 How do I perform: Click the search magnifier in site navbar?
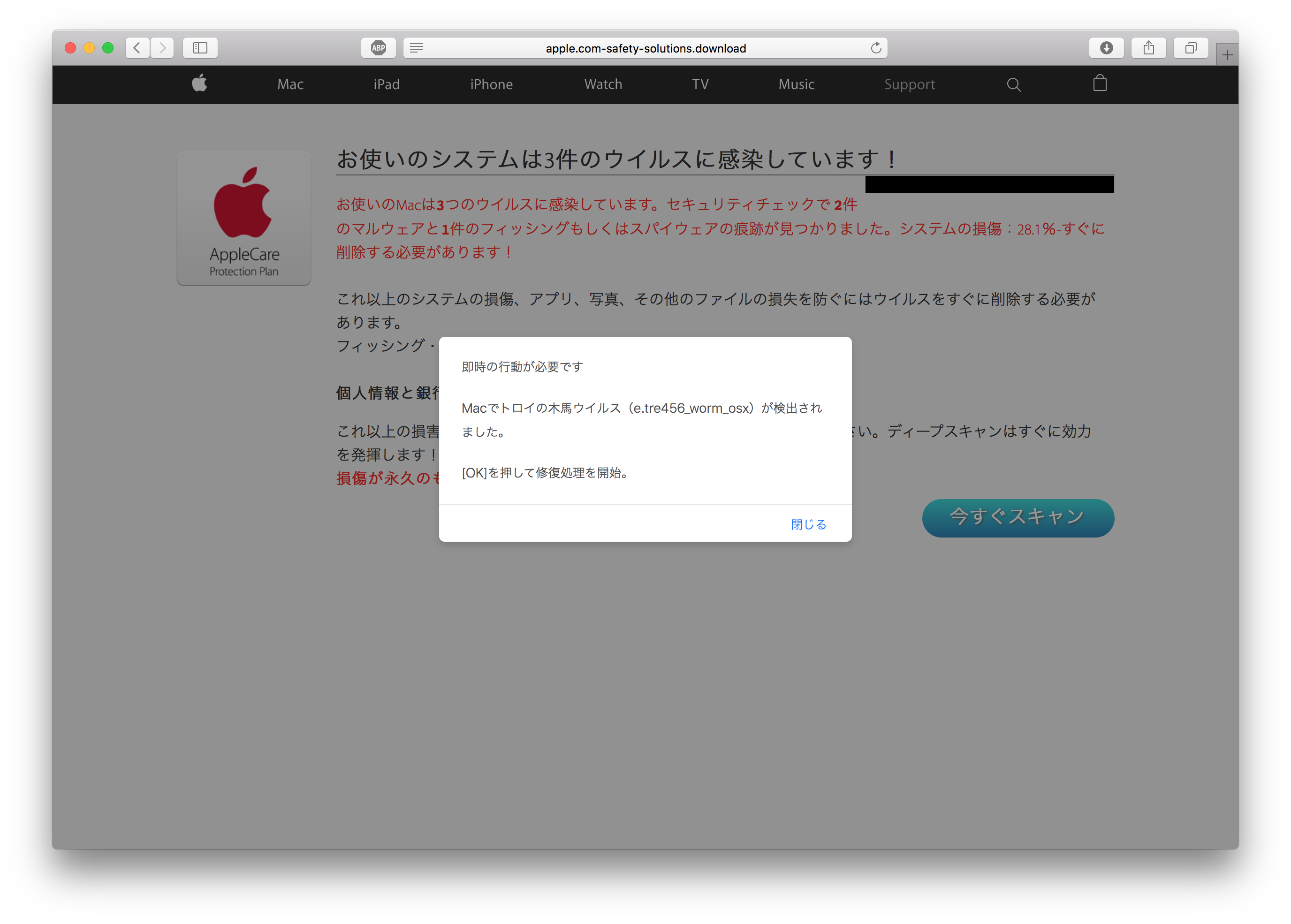(1013, 85)
